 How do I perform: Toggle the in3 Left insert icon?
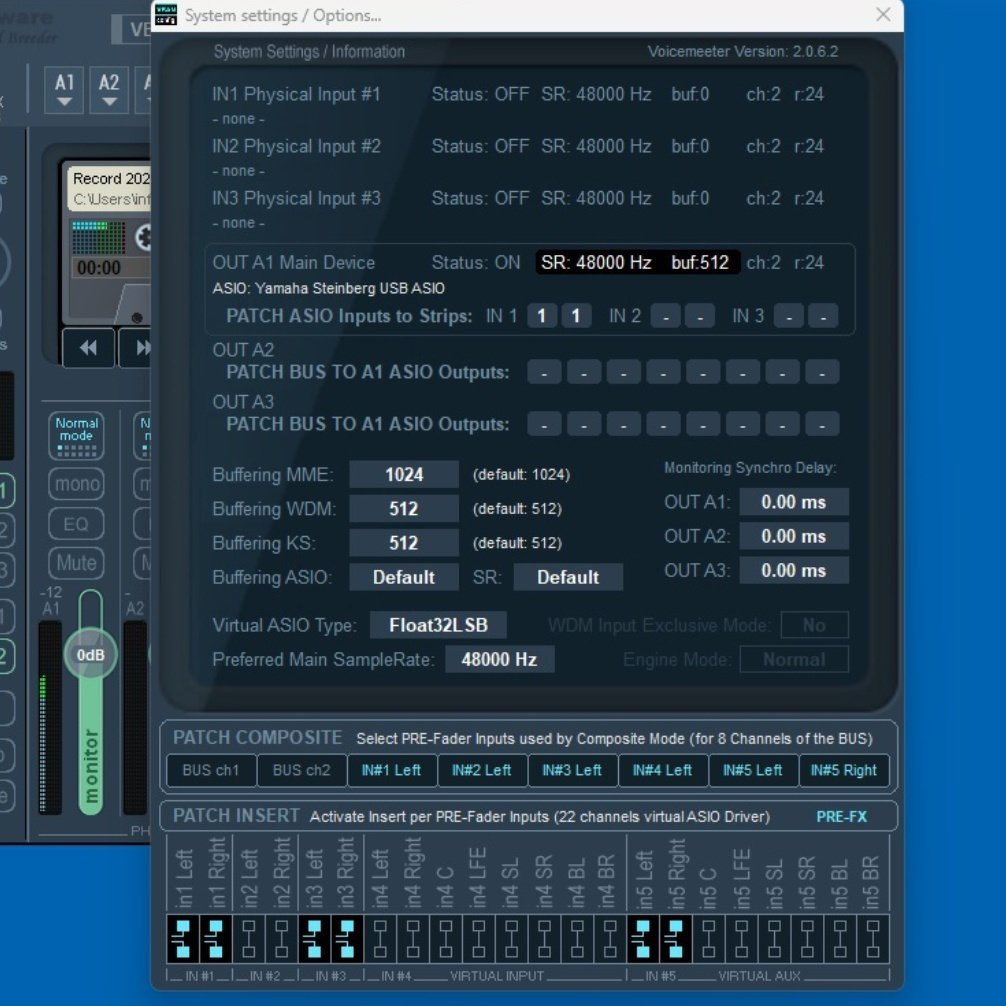pos(314,939)
